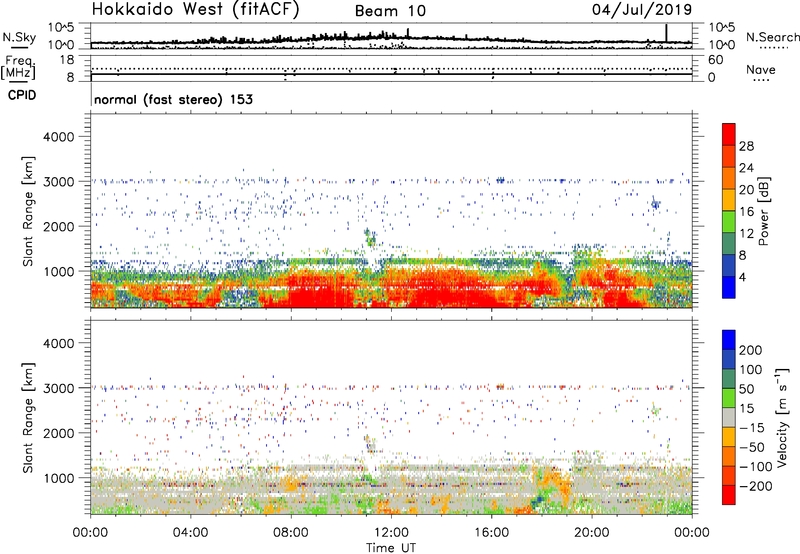Click the 'N.Search' legend label
The image size is (800, 554).
772,37
